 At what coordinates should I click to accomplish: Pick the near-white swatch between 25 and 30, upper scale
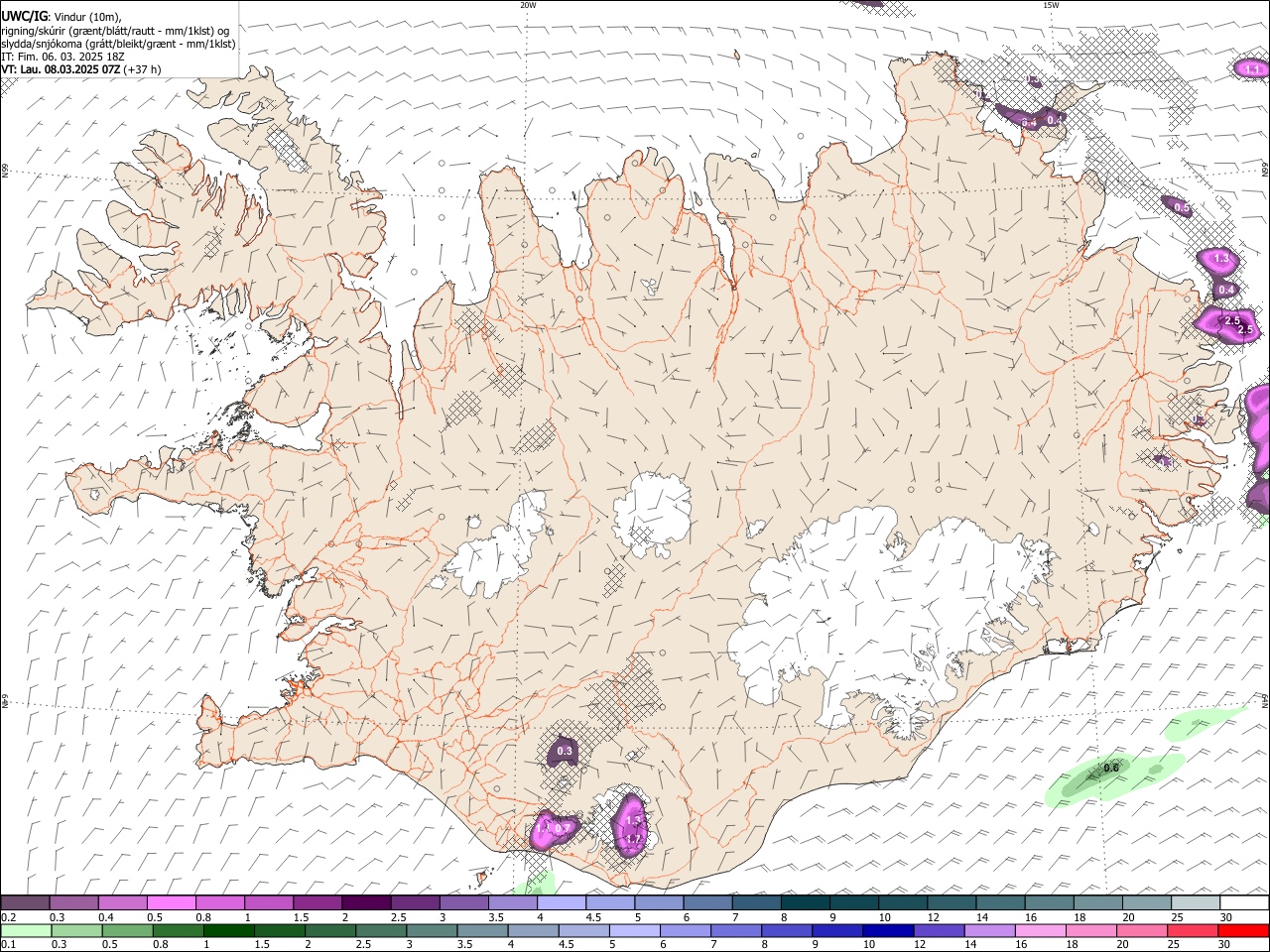point(1195,903)
